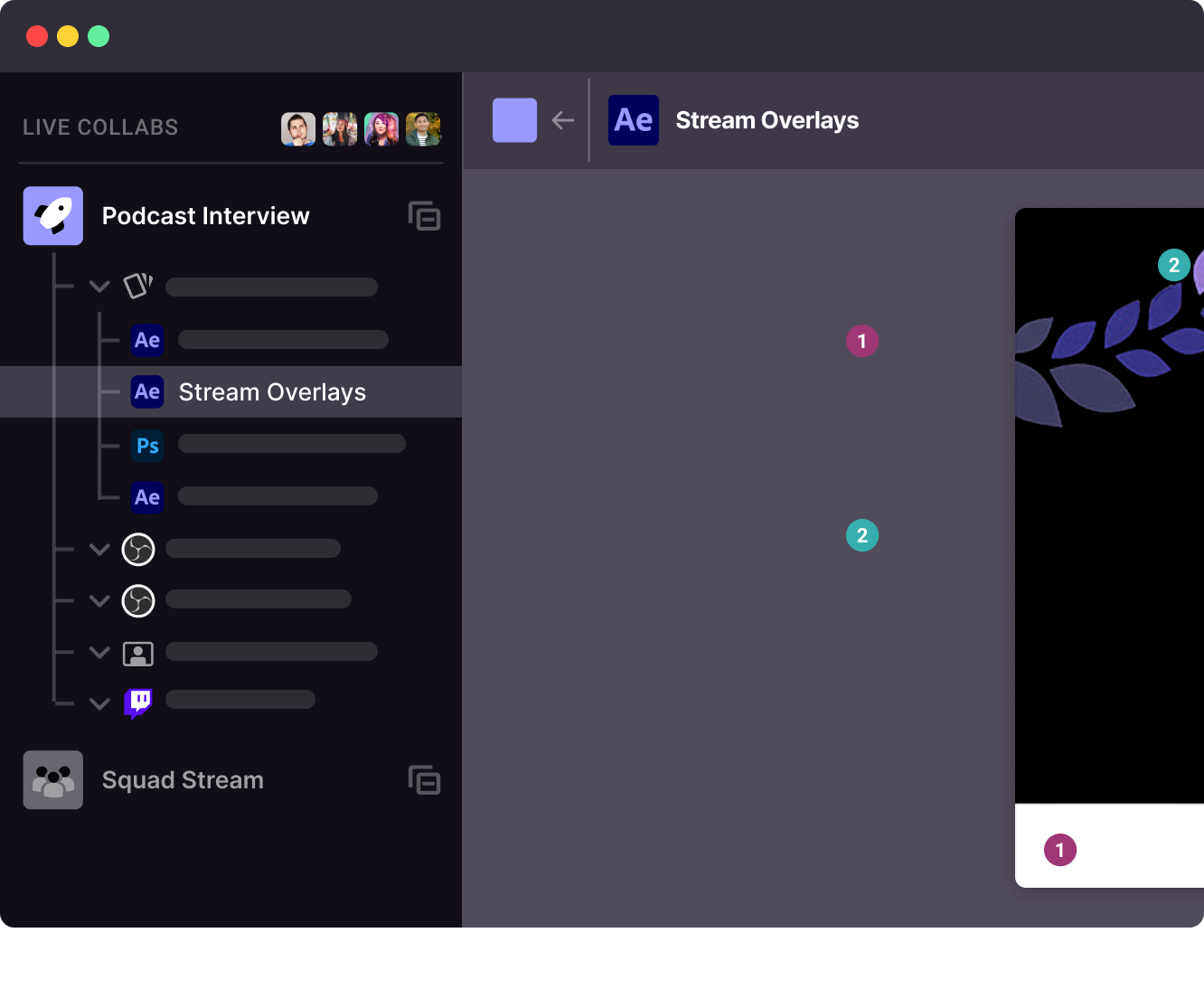Image resolution: width=1204 pixels, height=1008 pixels.
Task: Click the Podcast Interview rocket icon
Action: pos(53,216)
